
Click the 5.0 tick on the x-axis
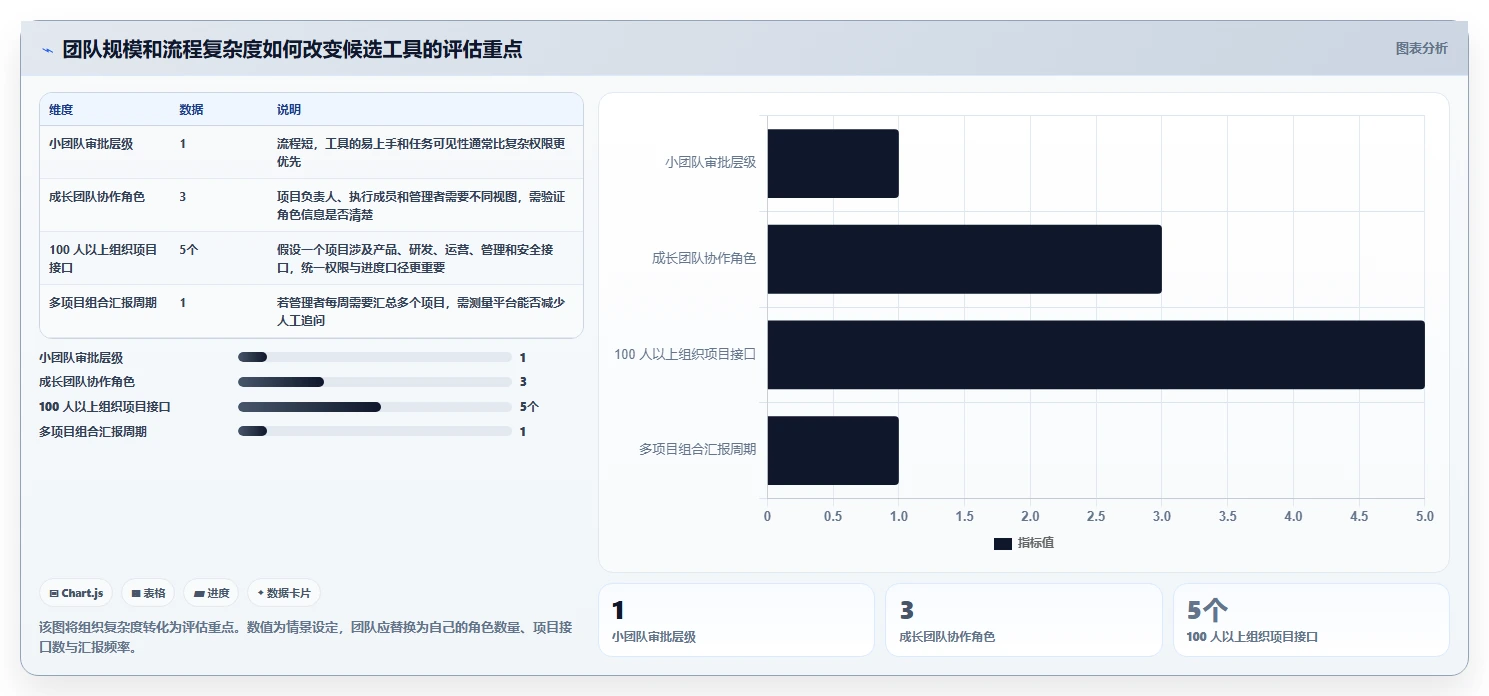(1425, 517)
